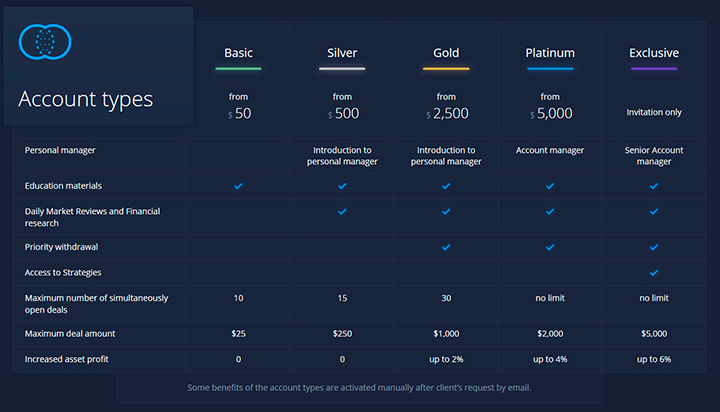Viewport: 720px width, 412px height.
Task: Click the Exclusive Access to Strategies checkmark
Action: 654,272
